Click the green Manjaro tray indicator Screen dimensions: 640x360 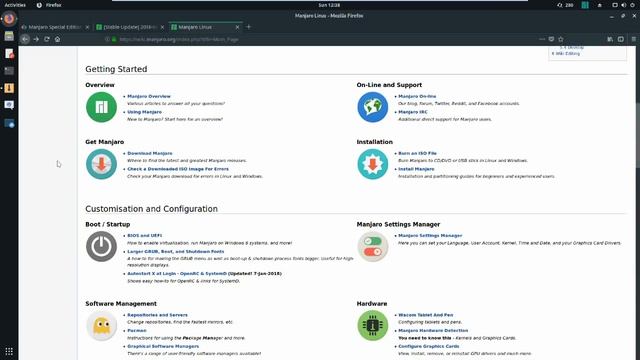(x=585, y=5)
